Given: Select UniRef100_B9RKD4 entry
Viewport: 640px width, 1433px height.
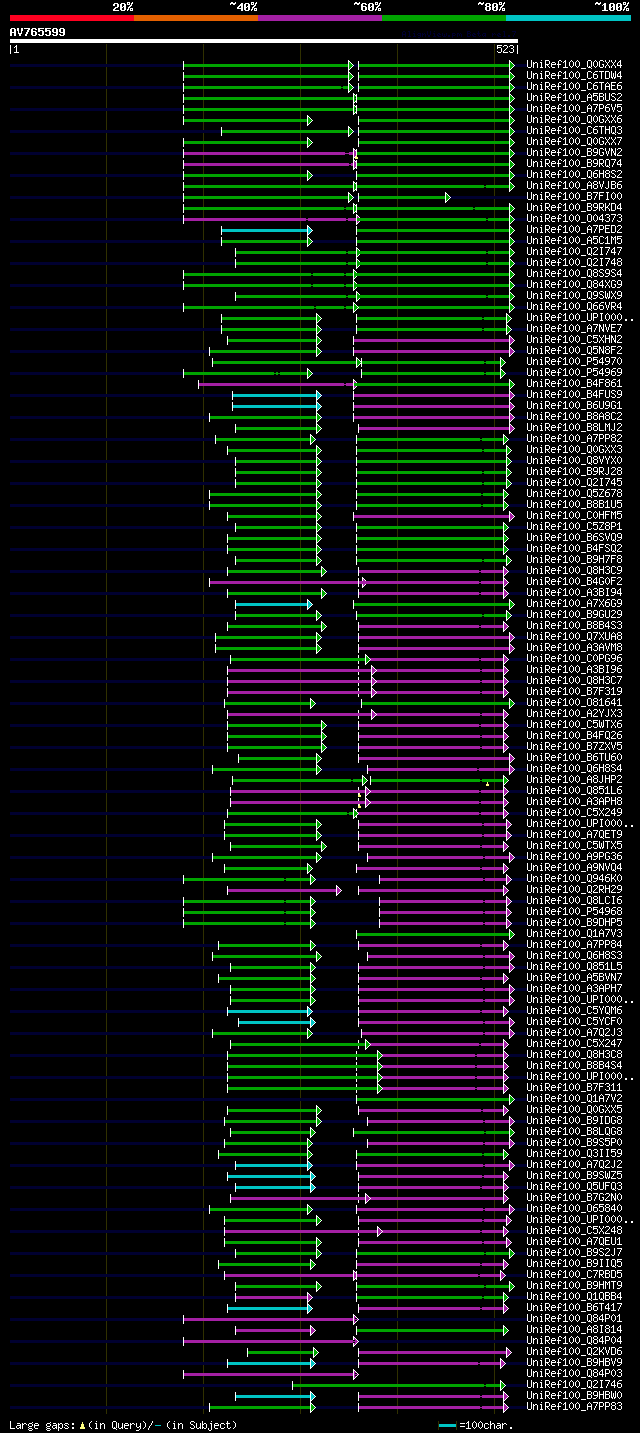Looking at the screenshot, I should tap(574, 207).
